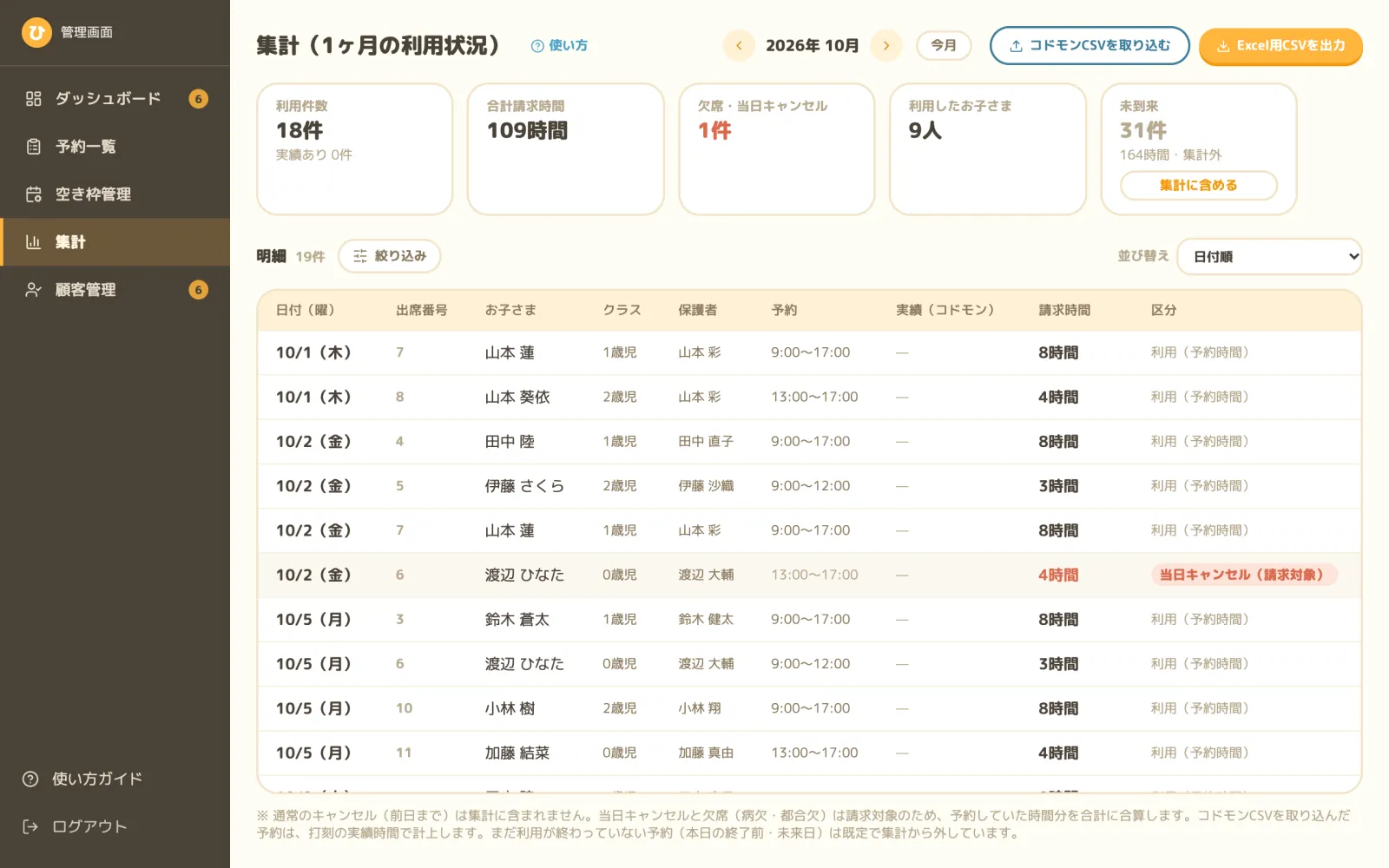The image size is (1389, 868).
Task: Open 顧客管理 section
Action: (115, 290)
